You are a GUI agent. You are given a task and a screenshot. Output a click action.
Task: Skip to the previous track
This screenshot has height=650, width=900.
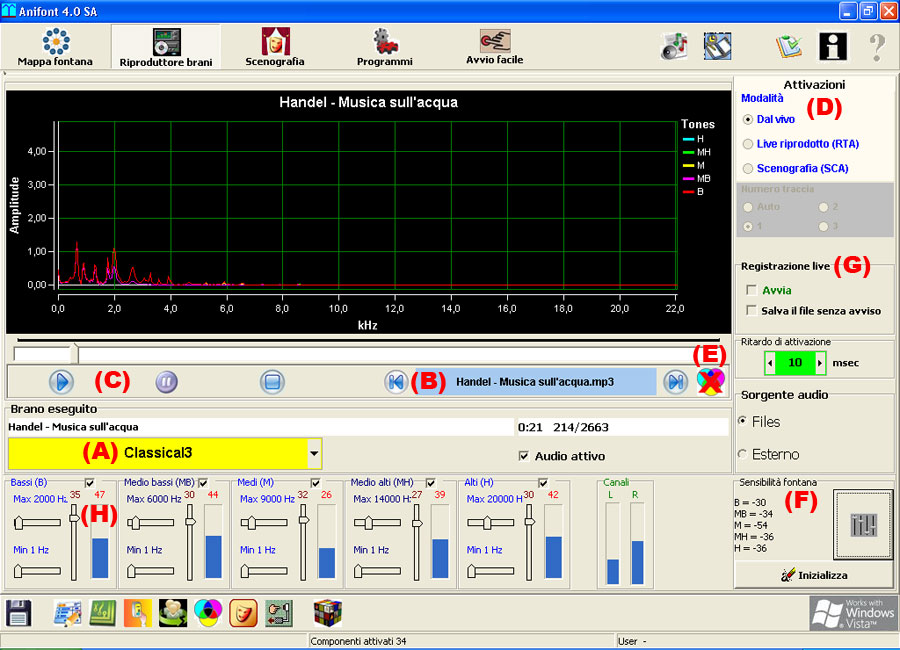[x=395, y=382]
